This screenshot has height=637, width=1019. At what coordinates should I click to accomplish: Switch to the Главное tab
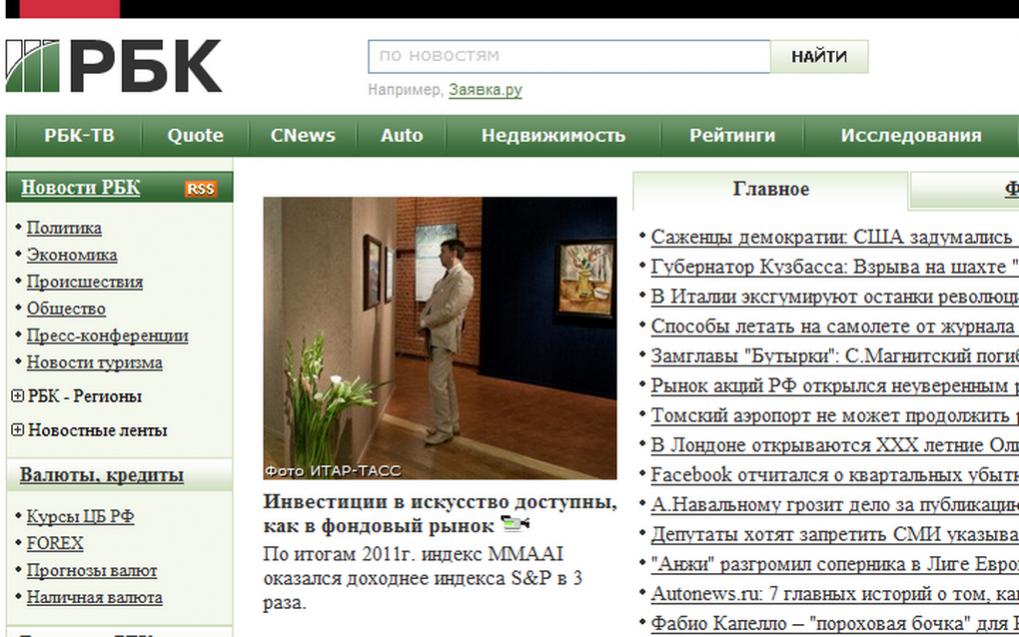tap(771, 190)
